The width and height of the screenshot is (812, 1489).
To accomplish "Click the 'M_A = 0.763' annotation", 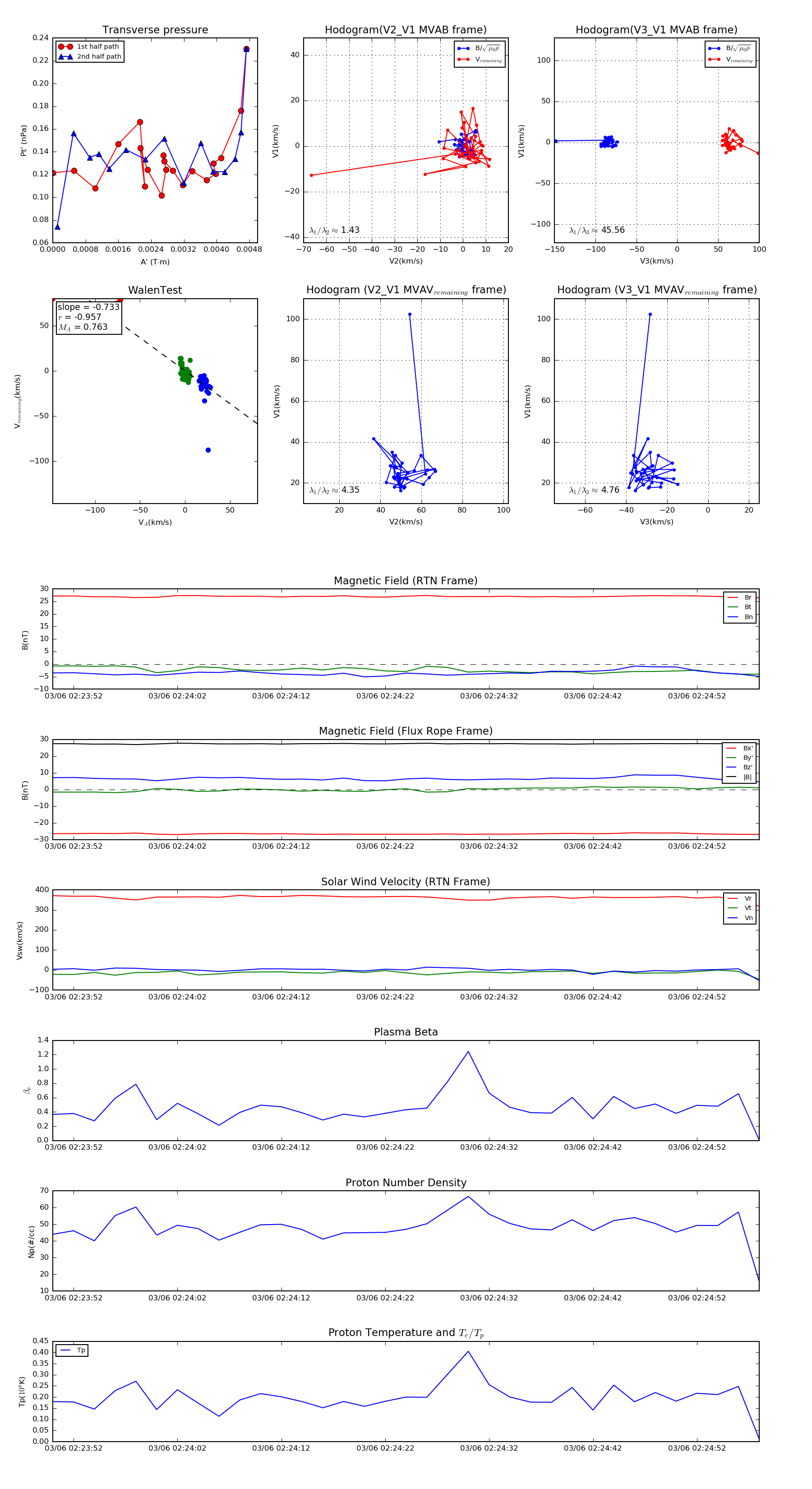I will [83, 327].
